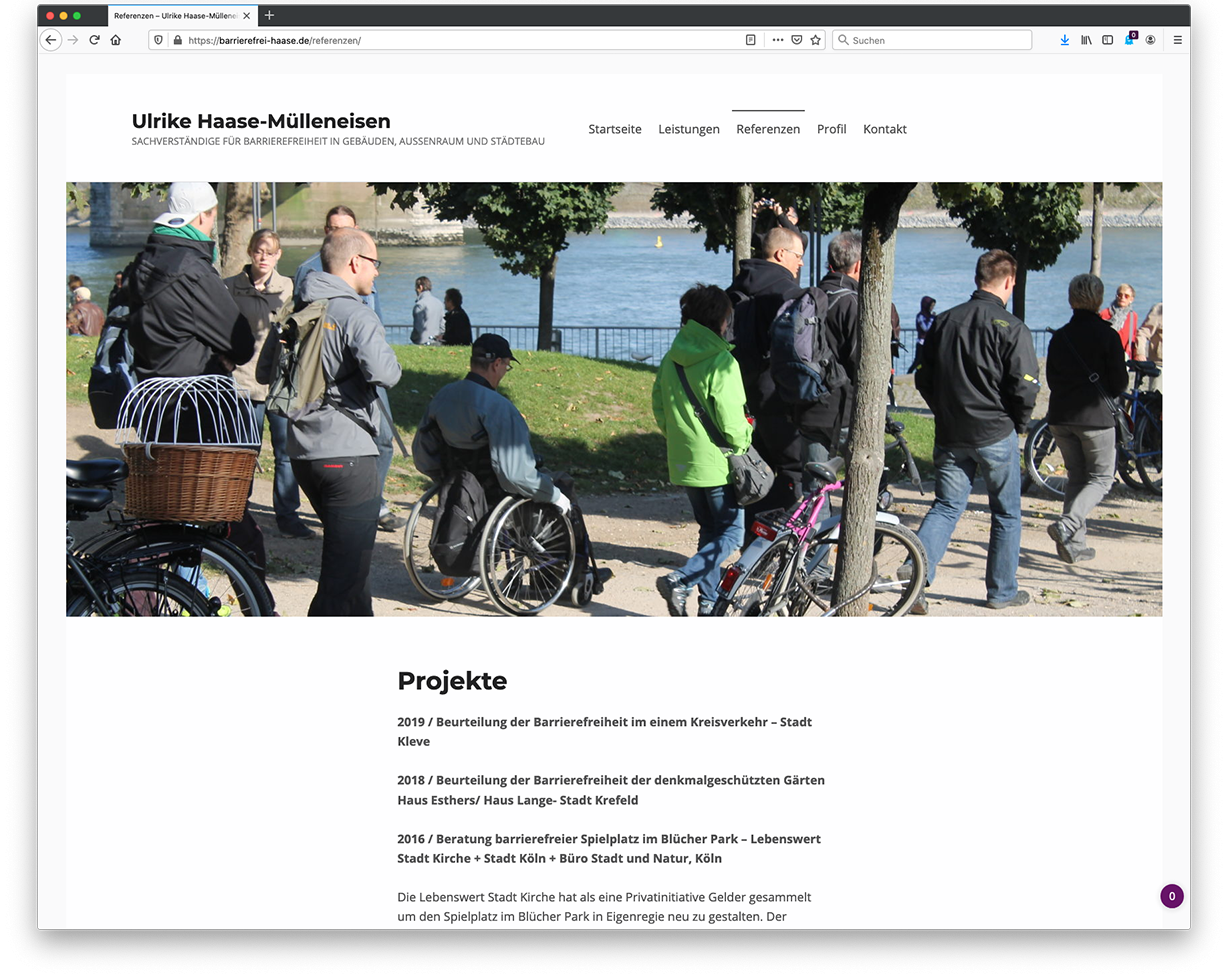Click the 2018 Haus Esthers/Haus Lange Krefeld entry

coord(611,790)
